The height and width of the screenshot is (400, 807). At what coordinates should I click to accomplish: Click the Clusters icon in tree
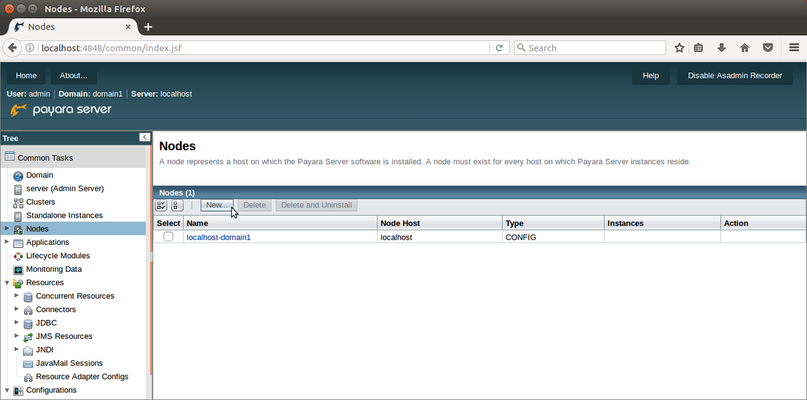18,203
